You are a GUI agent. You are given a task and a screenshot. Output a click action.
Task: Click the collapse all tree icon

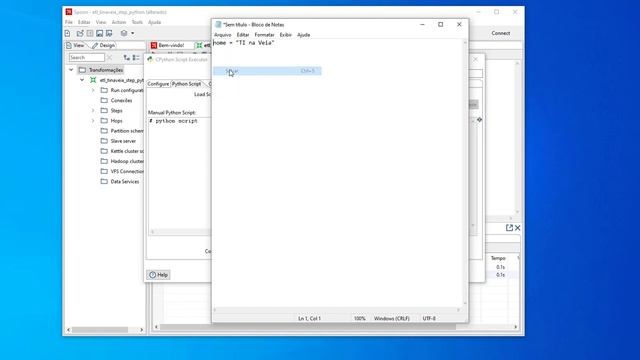tap(136, 58)
